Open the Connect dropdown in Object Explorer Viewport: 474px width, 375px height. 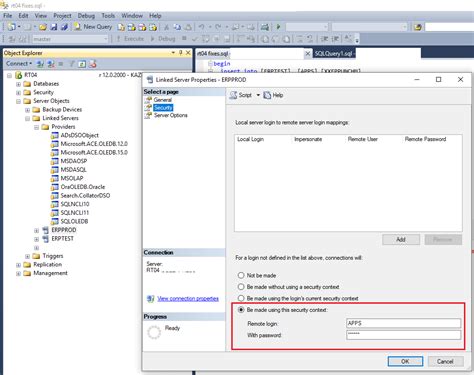(19, 63)
